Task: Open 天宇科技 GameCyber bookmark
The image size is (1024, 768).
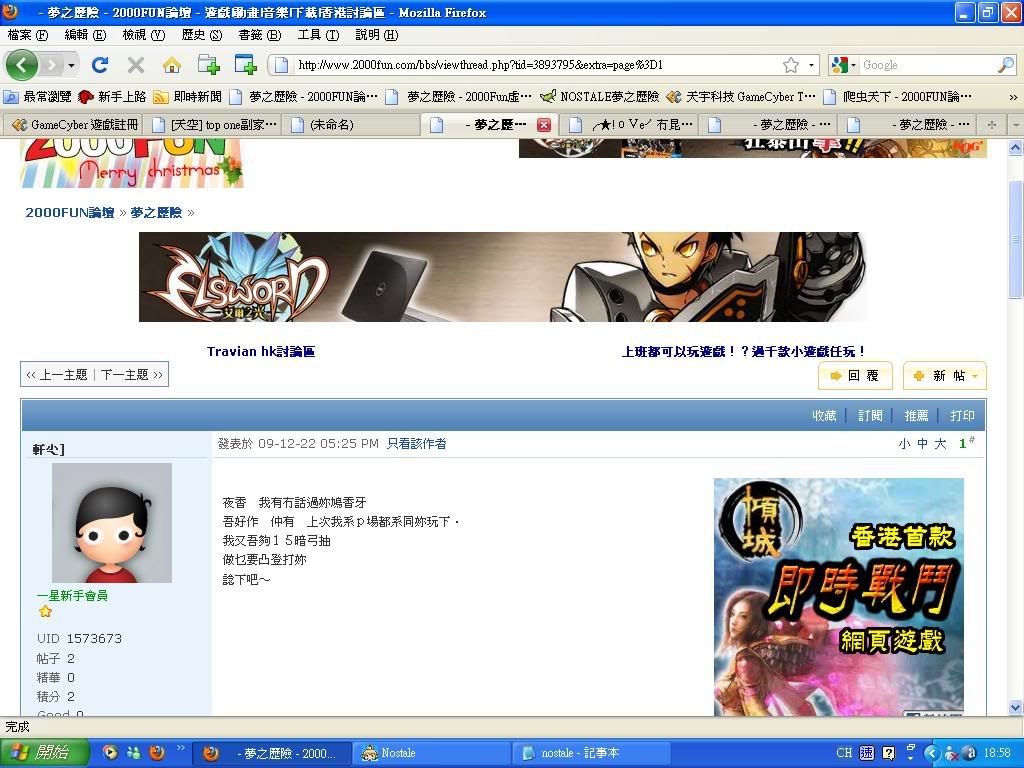Action: (741, 97)
